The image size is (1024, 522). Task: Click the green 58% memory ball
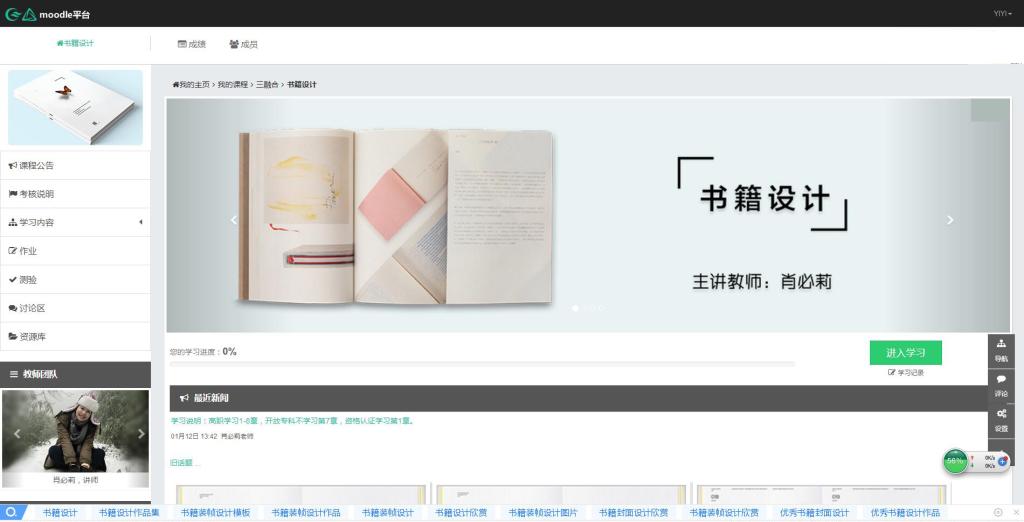(955, 461)
